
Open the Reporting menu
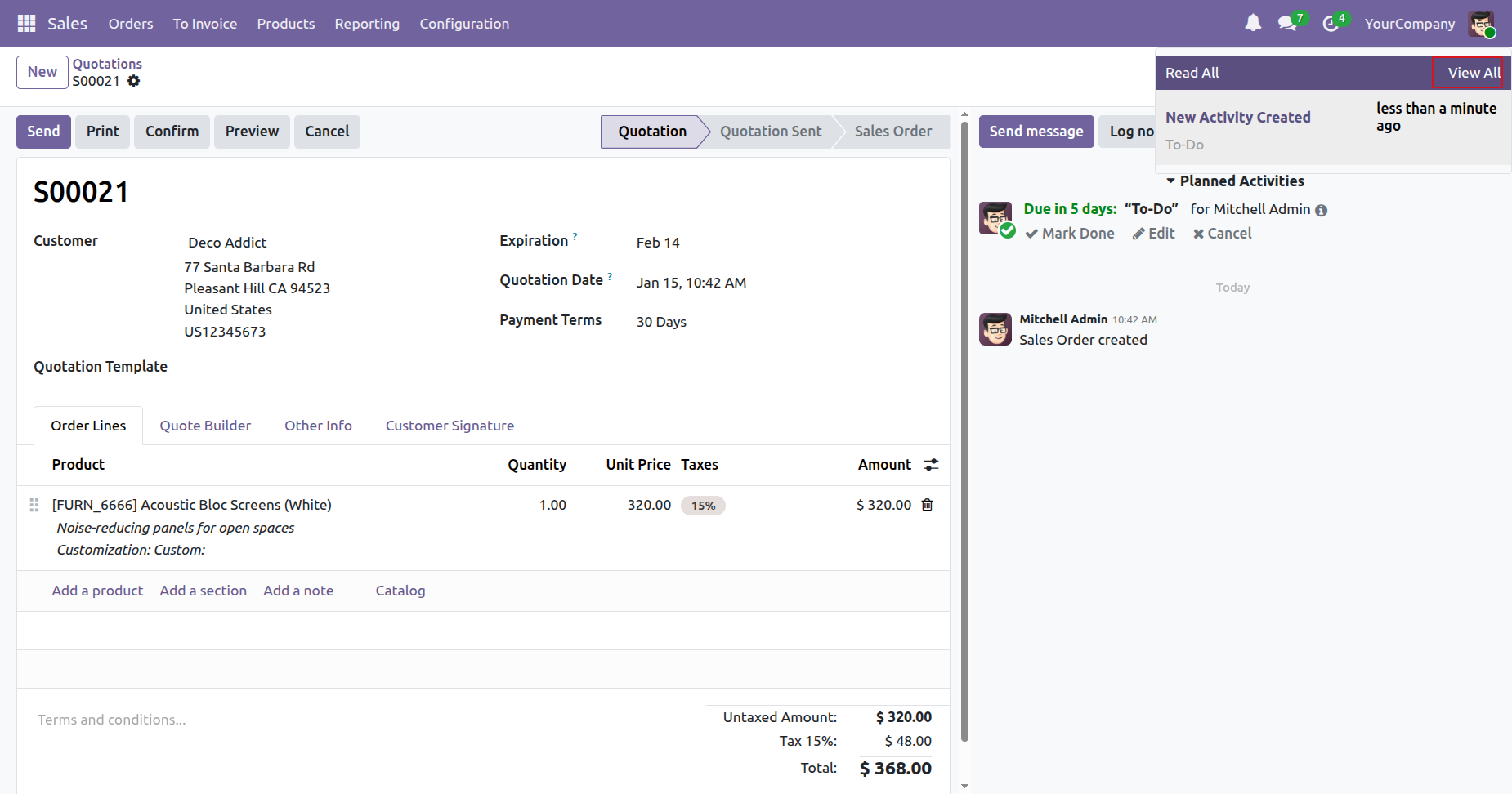[x=367, y=24]
